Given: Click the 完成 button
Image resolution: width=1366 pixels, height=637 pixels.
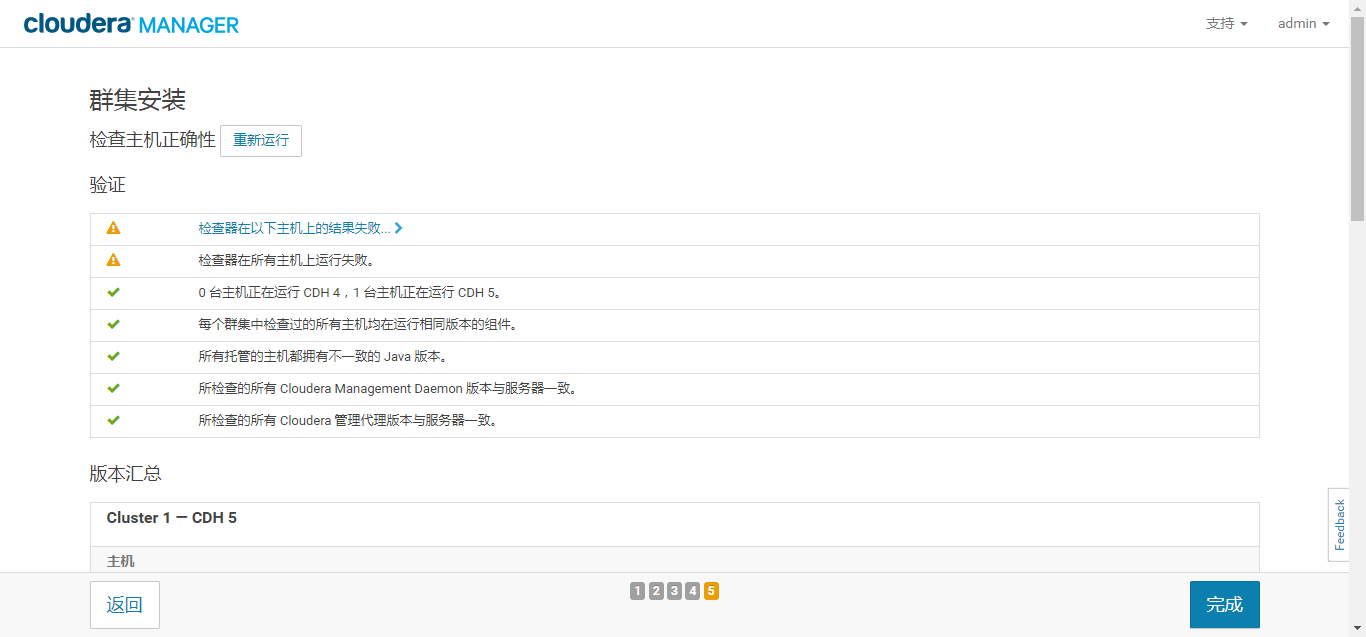Looking at the screenshot, I should coord(1224,605).
